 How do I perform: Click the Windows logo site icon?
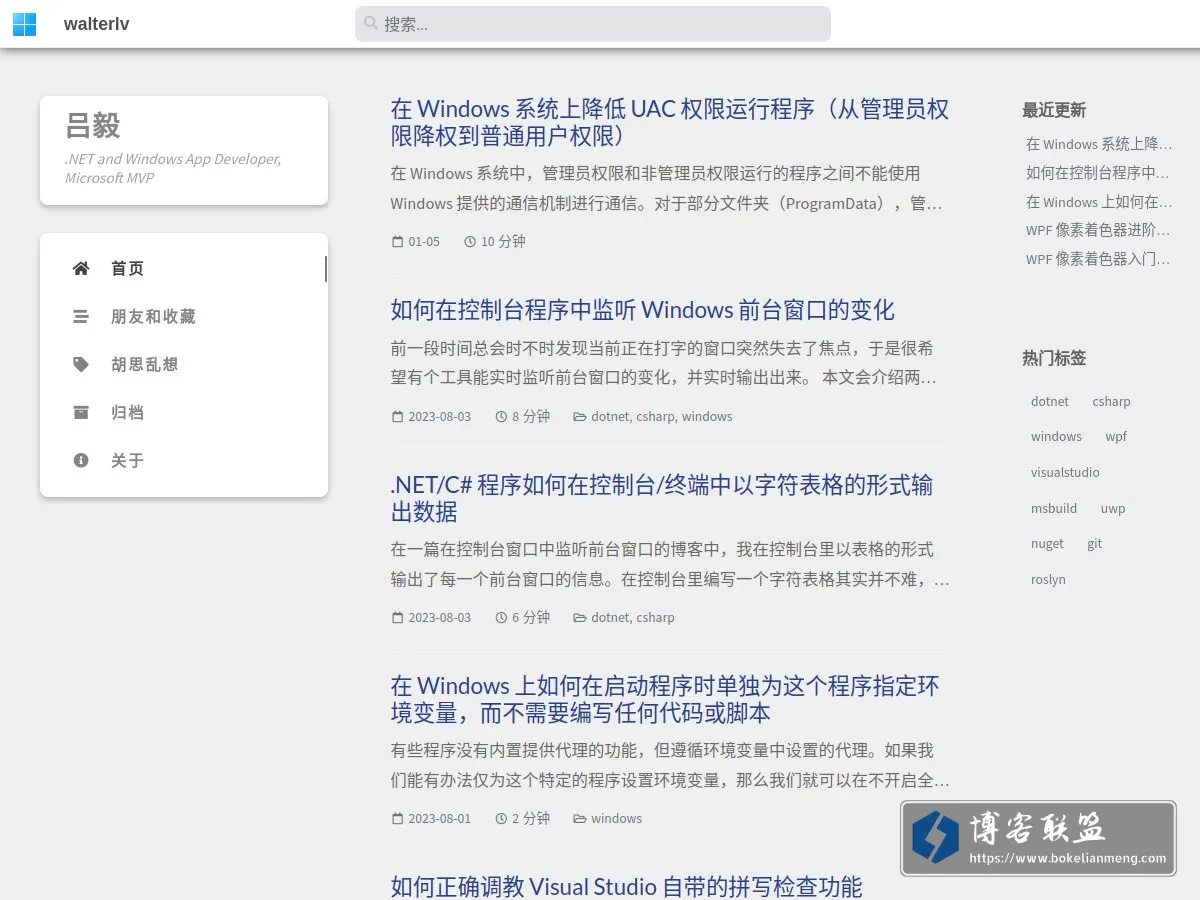tap(24, 24)
